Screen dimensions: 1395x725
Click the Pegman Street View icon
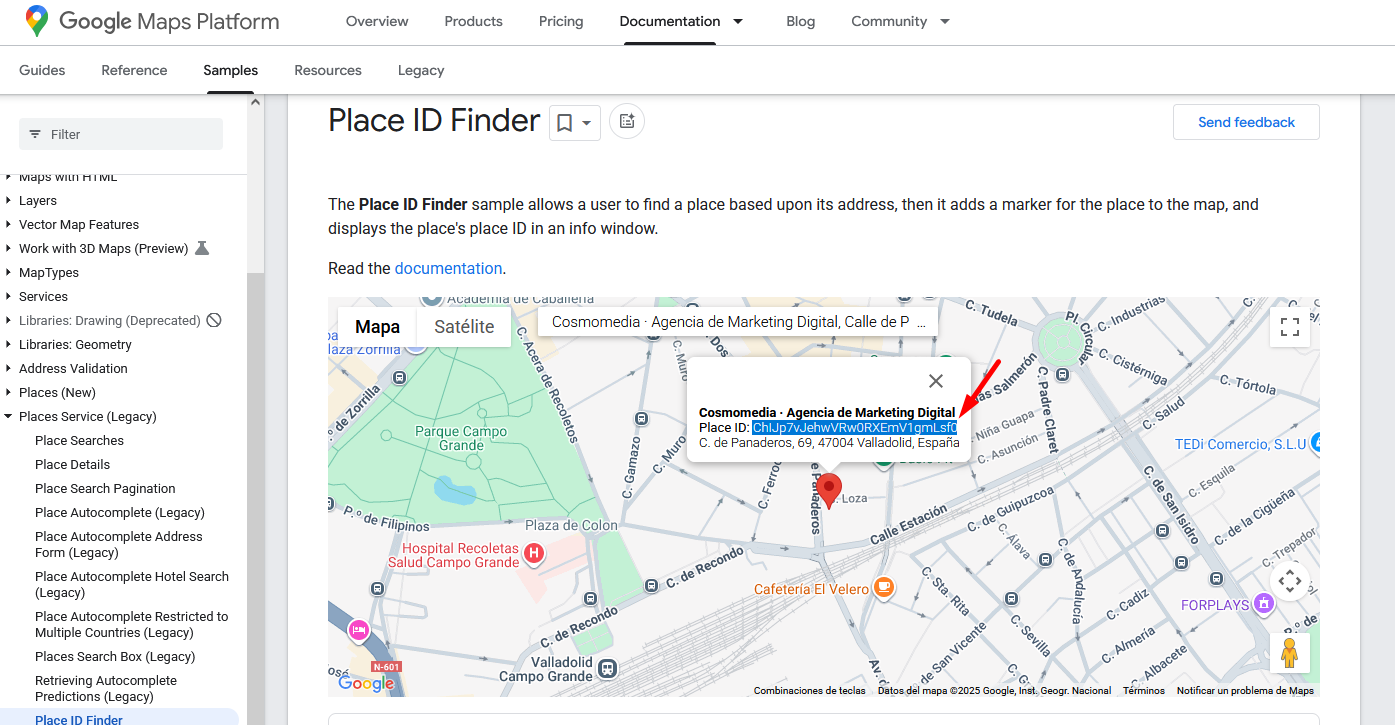pos(1289,653)
